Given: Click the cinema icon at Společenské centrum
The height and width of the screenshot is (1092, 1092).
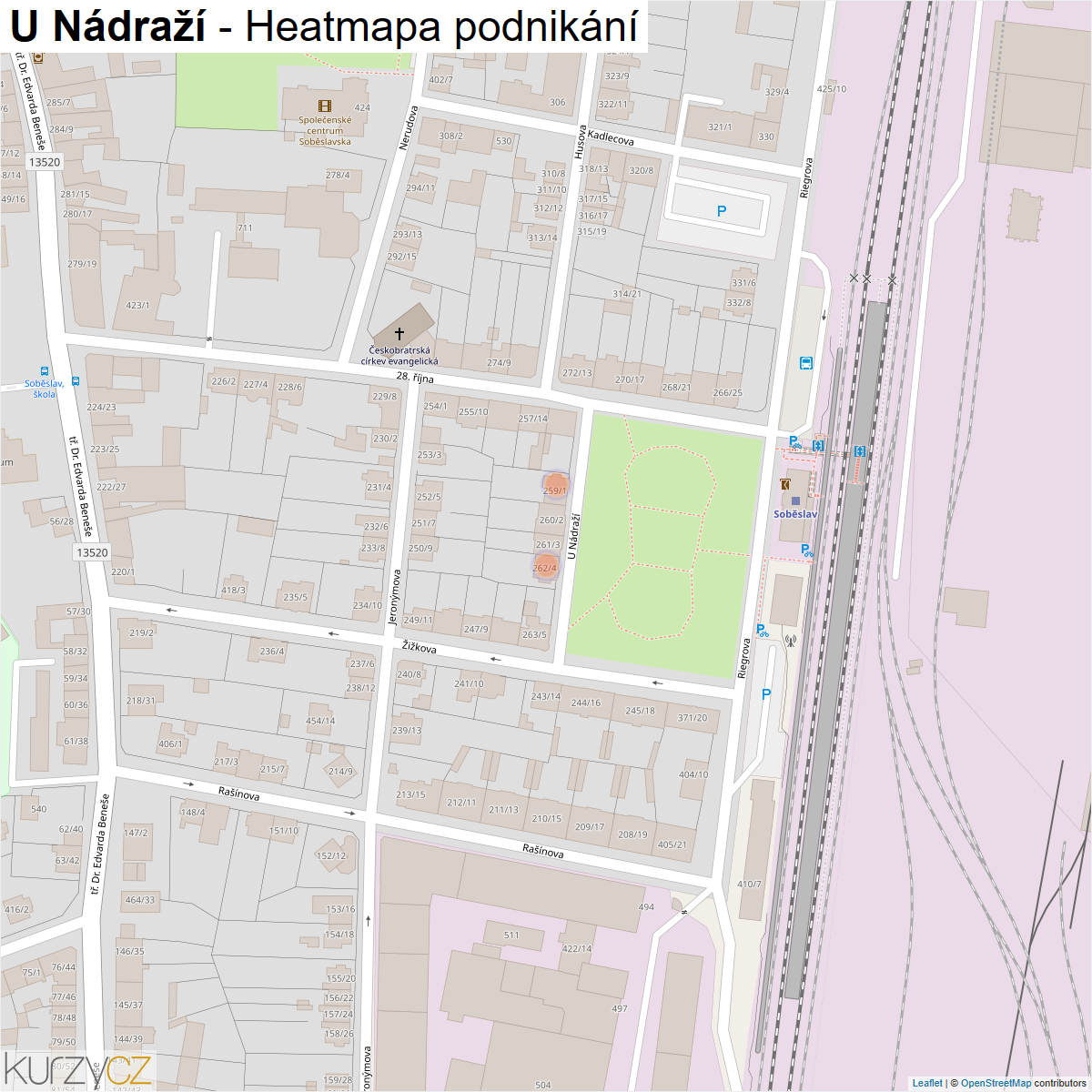Looking at the screenshot, I should pyautogui.click(x=312, y=106).
